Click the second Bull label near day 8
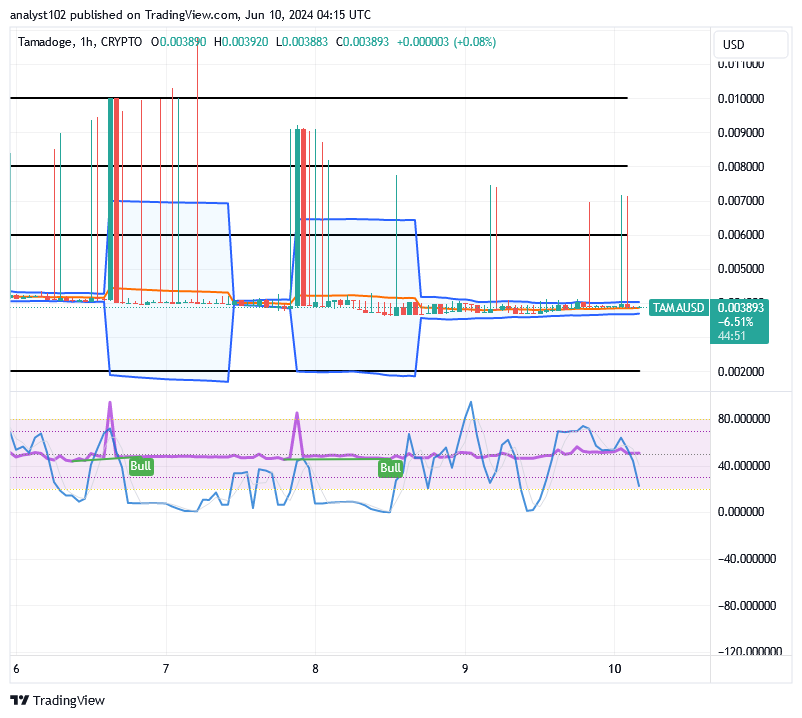Image resolution: width=802 pixels, height=718 pixels. click(390, 467)
